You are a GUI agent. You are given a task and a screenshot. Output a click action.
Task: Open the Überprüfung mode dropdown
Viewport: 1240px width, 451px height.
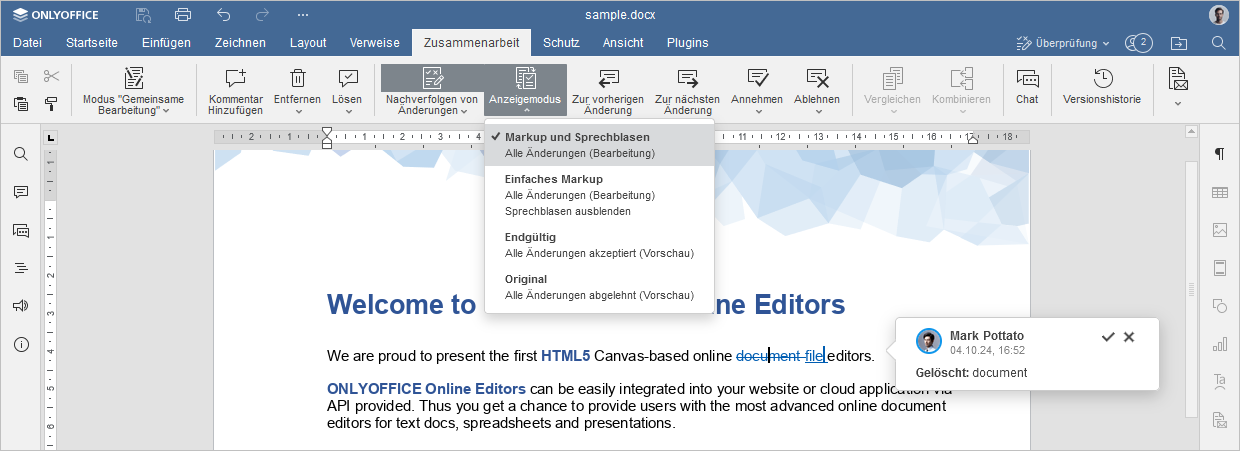pyautogui.click(x=1063, y=43)
